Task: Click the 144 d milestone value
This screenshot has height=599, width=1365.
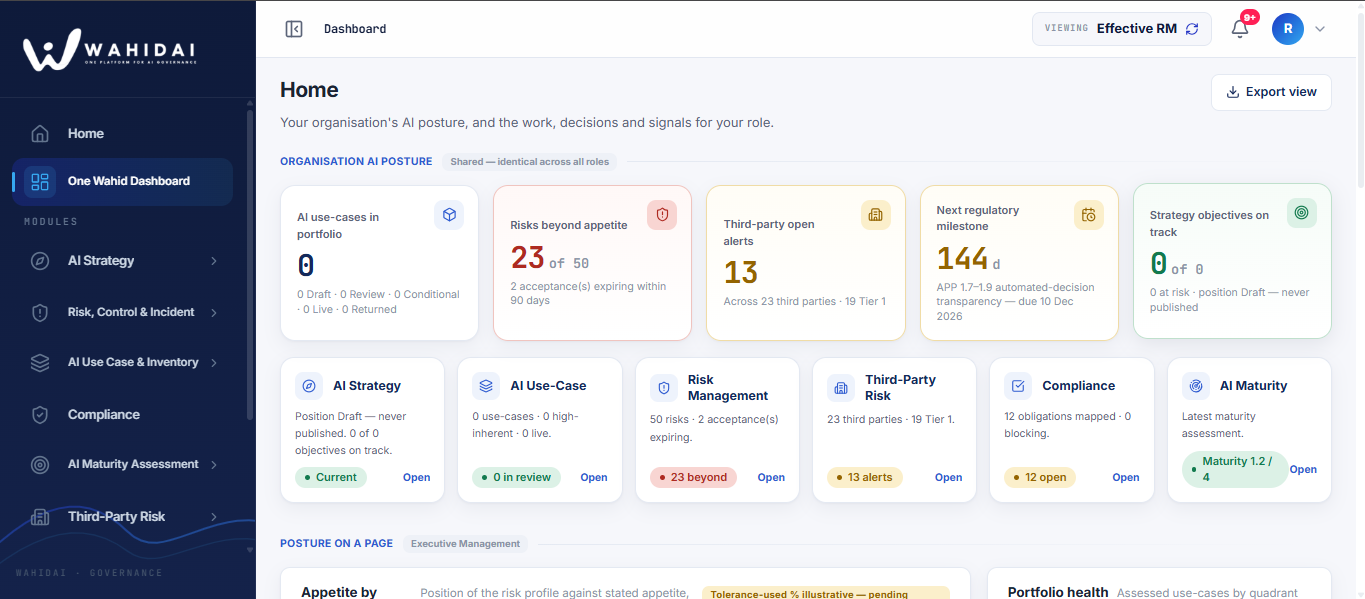Action: pyautogui.click(x=968, y=260)
